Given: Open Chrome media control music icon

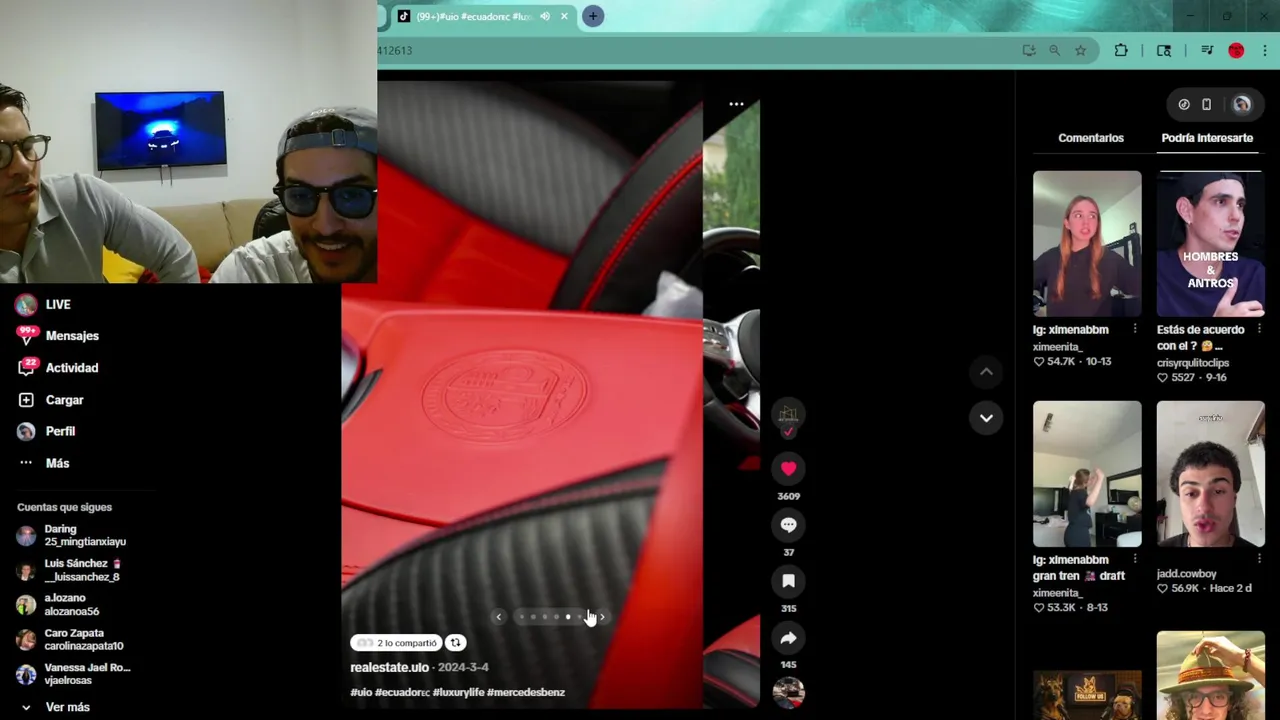Looking at the screenshot, I should pos(1207,50).
